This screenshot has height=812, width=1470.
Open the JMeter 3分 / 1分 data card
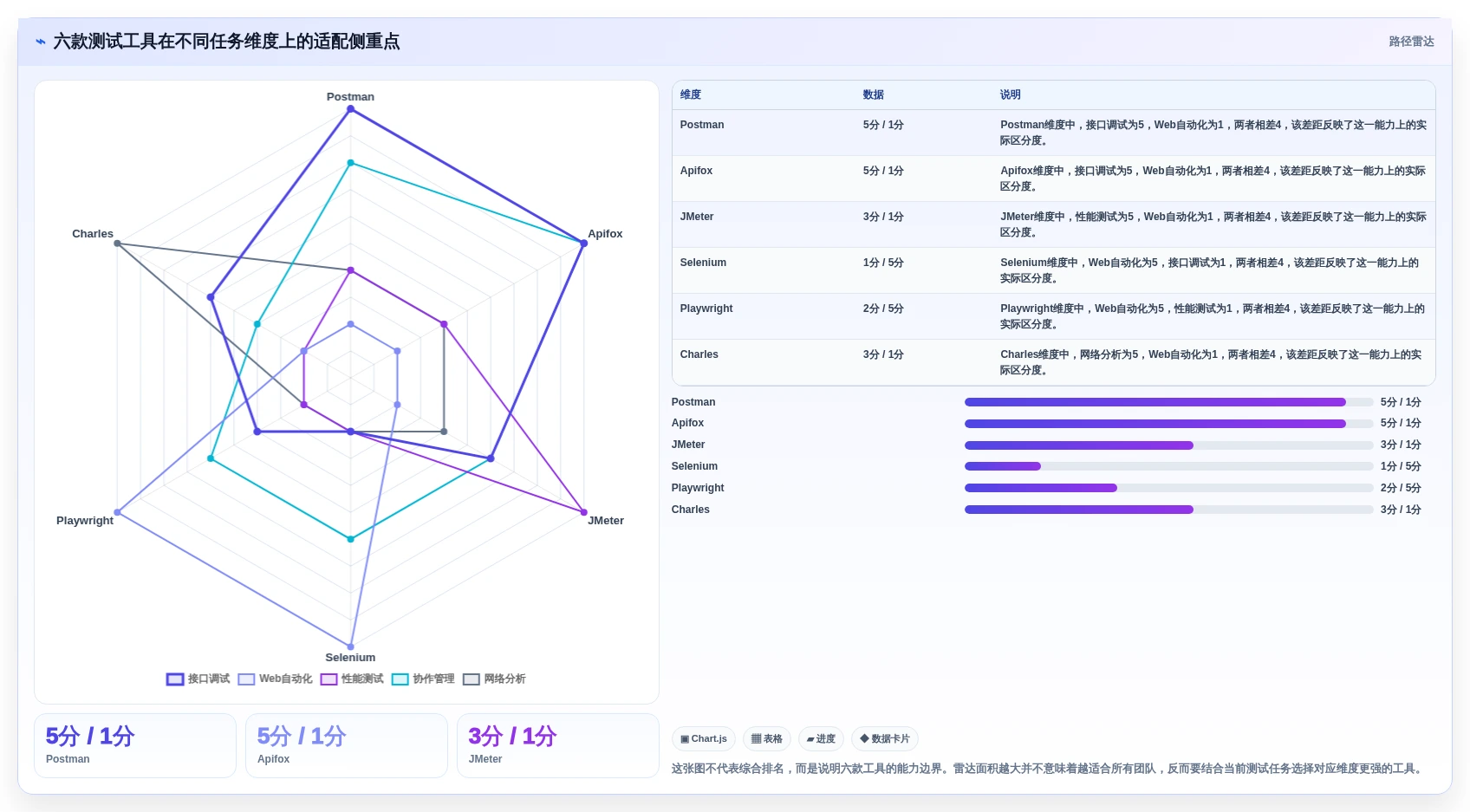(x=558, y=745)
